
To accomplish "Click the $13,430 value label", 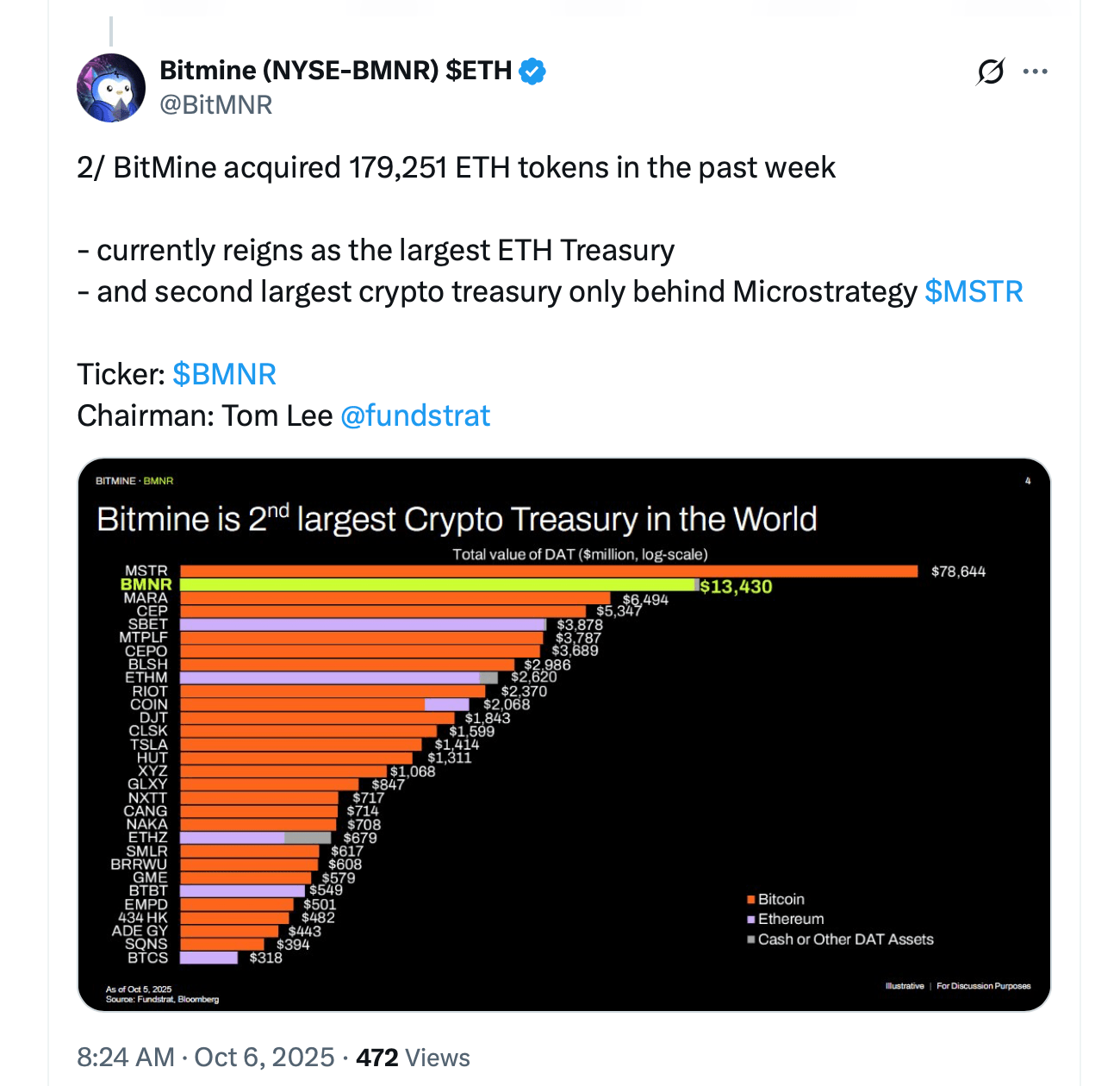I will point(736,587).
